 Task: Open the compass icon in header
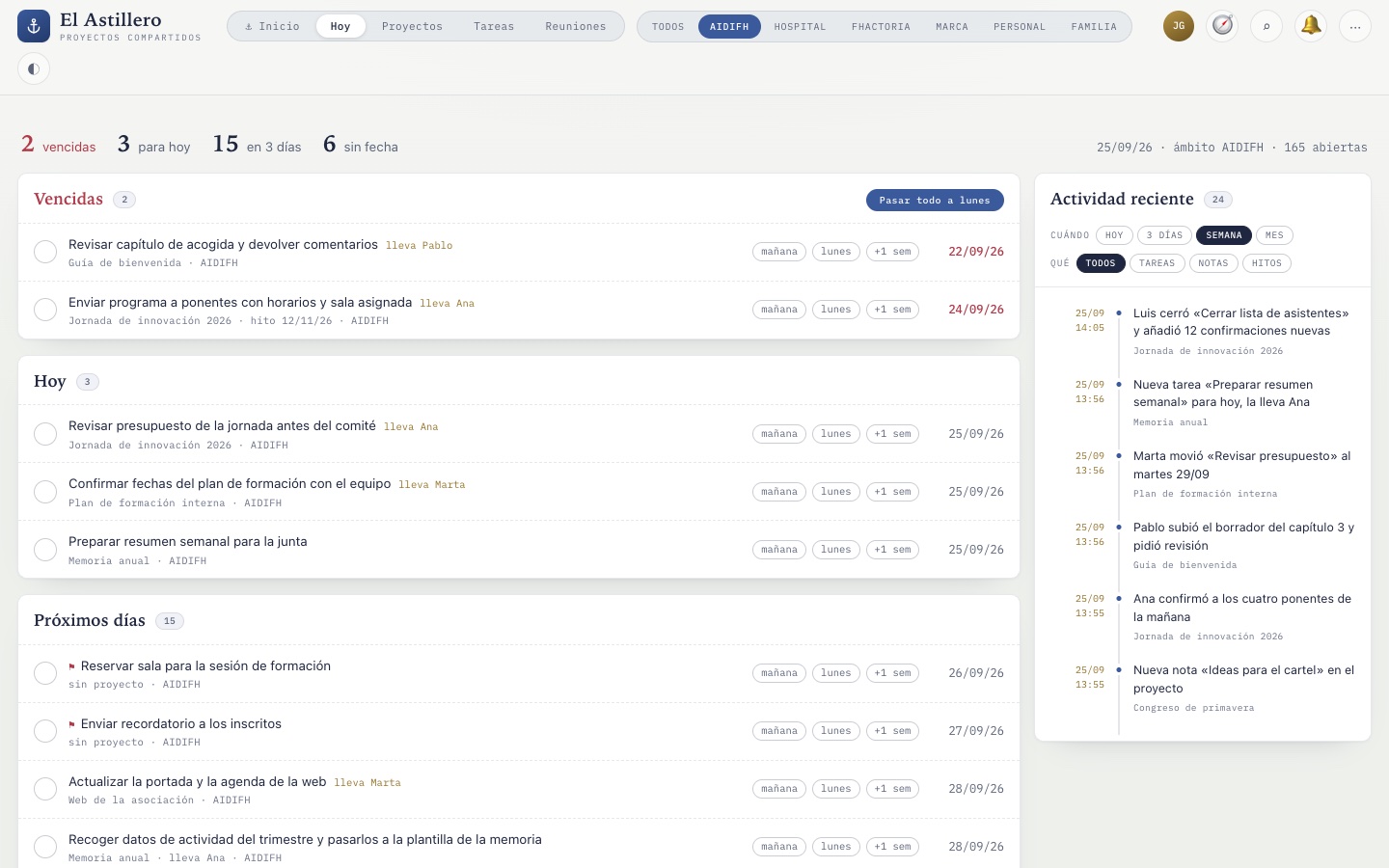(x=1223, y=26)
